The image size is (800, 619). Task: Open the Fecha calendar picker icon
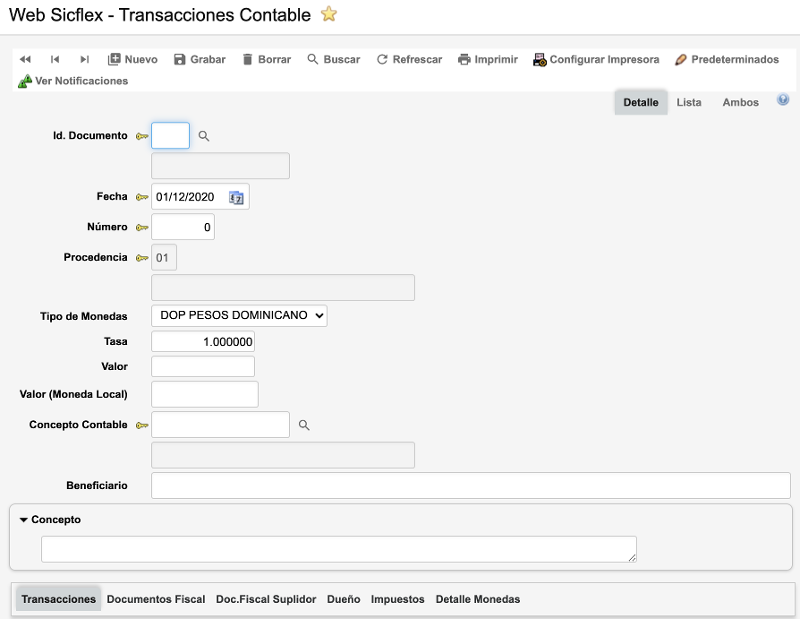(x=236, y=198)
